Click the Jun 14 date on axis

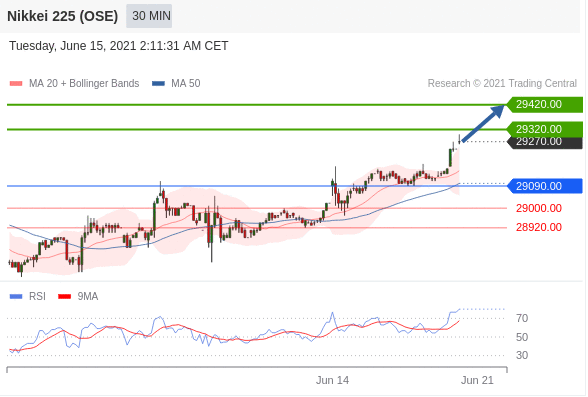[x=332, y=380]
